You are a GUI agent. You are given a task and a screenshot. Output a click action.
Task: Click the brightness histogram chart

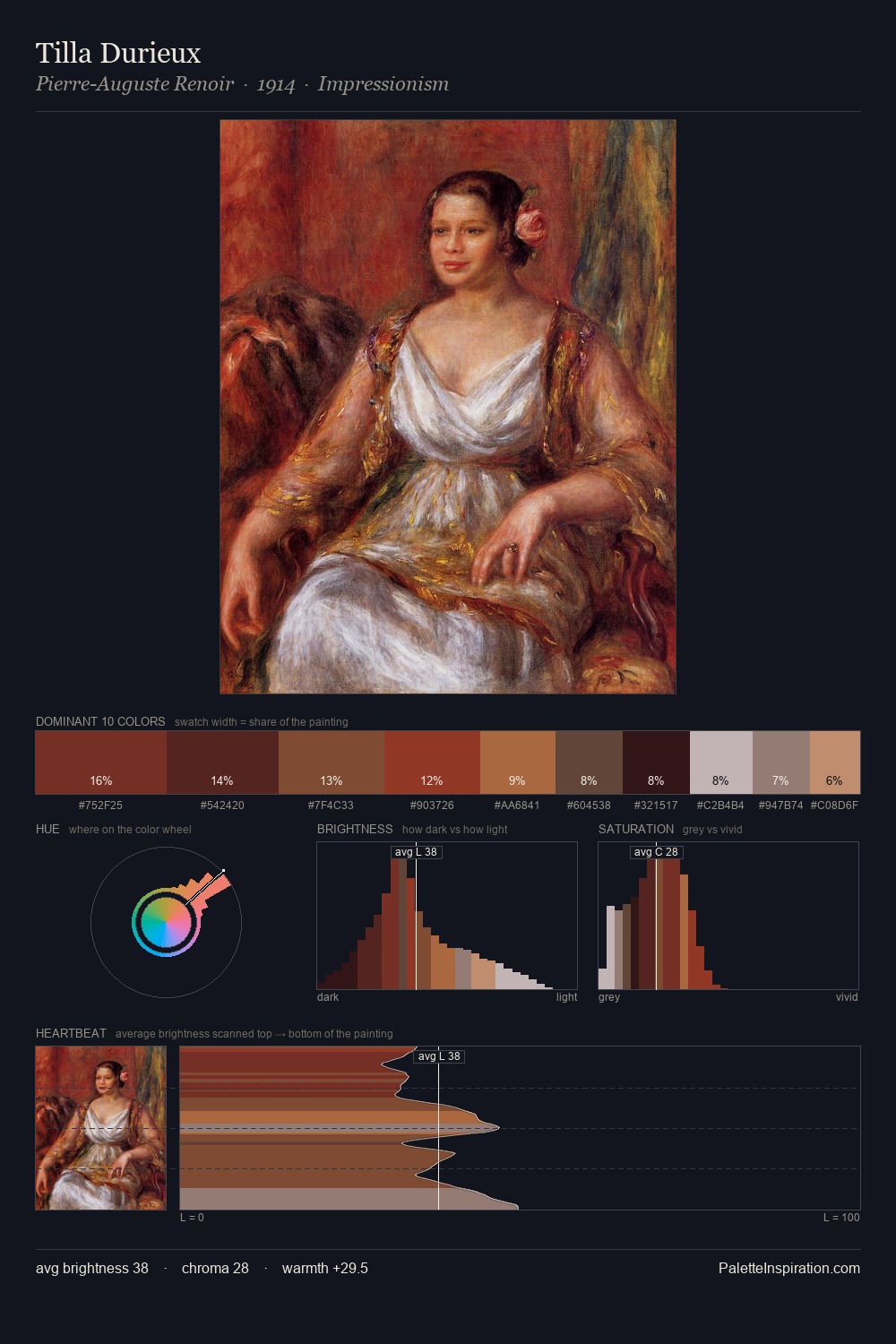tap(447, 916)
